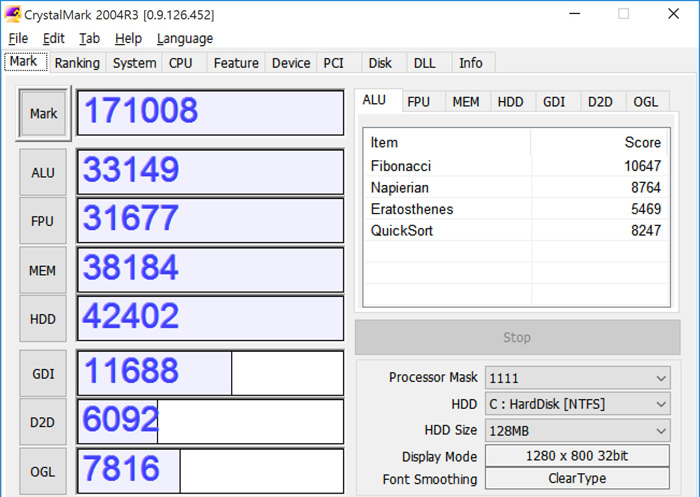
Task: Open the File menu
Action: (x=18, y=39)
